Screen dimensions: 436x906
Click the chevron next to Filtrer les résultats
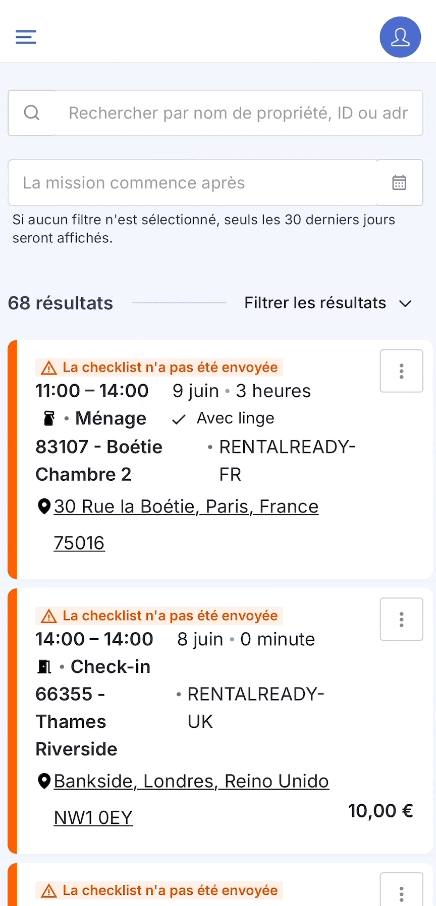[x=405, y=304]
